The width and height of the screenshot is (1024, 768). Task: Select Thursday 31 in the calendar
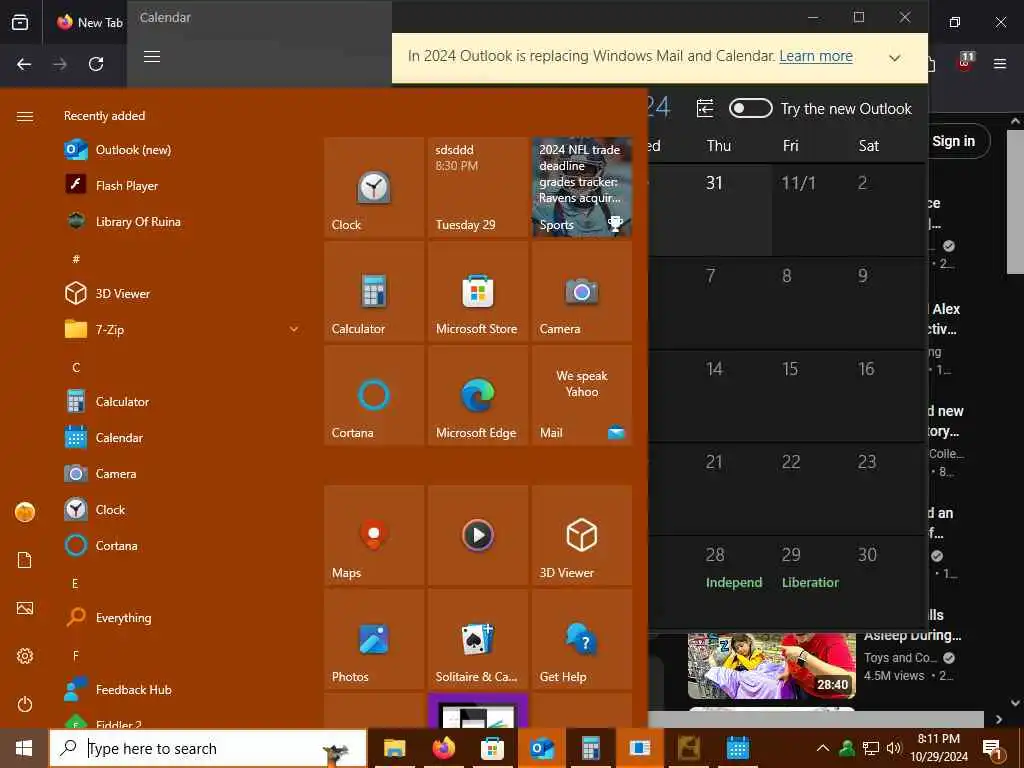point(733,209)
